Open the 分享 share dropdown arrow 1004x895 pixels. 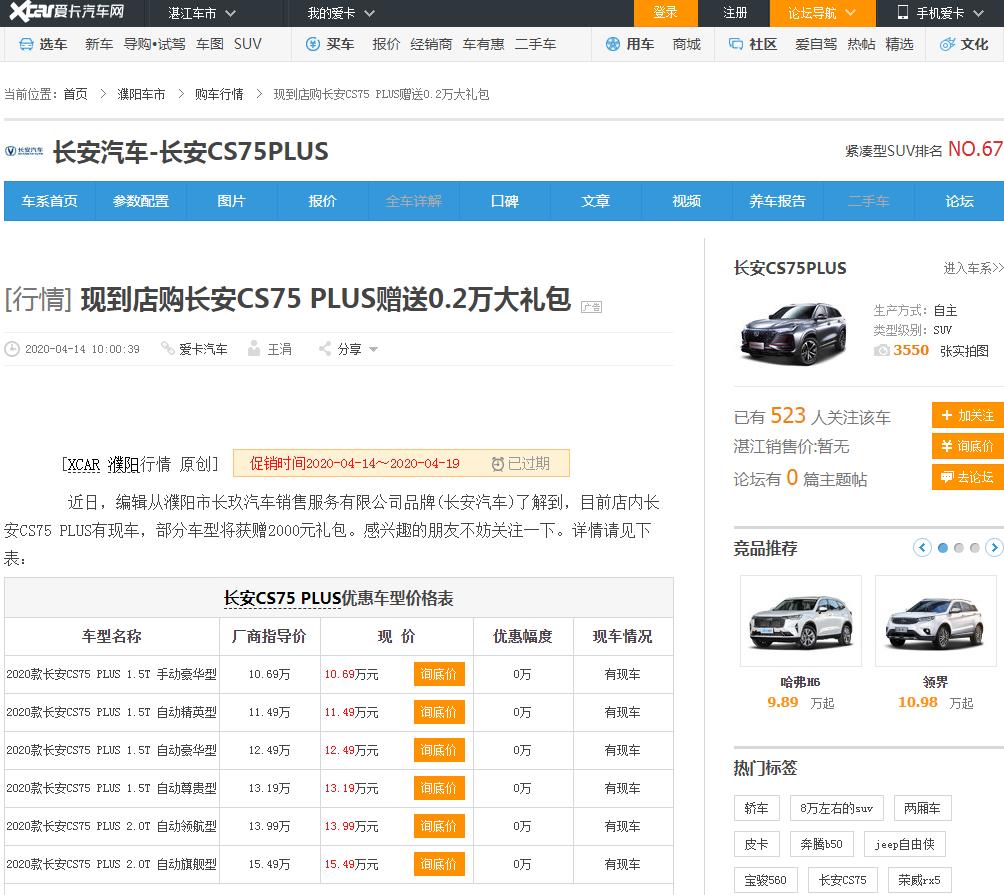[x=373, y=350]
